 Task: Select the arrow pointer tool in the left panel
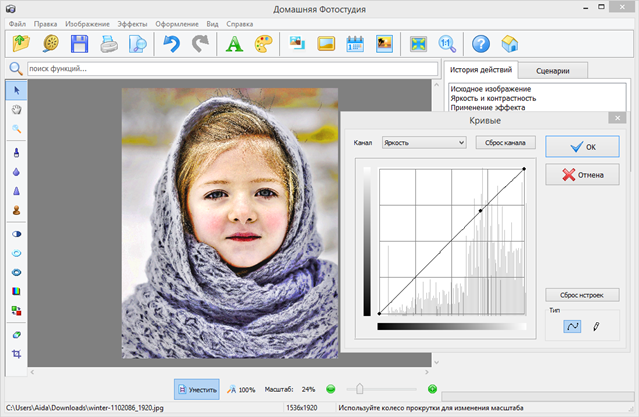(x=16, y=90)
